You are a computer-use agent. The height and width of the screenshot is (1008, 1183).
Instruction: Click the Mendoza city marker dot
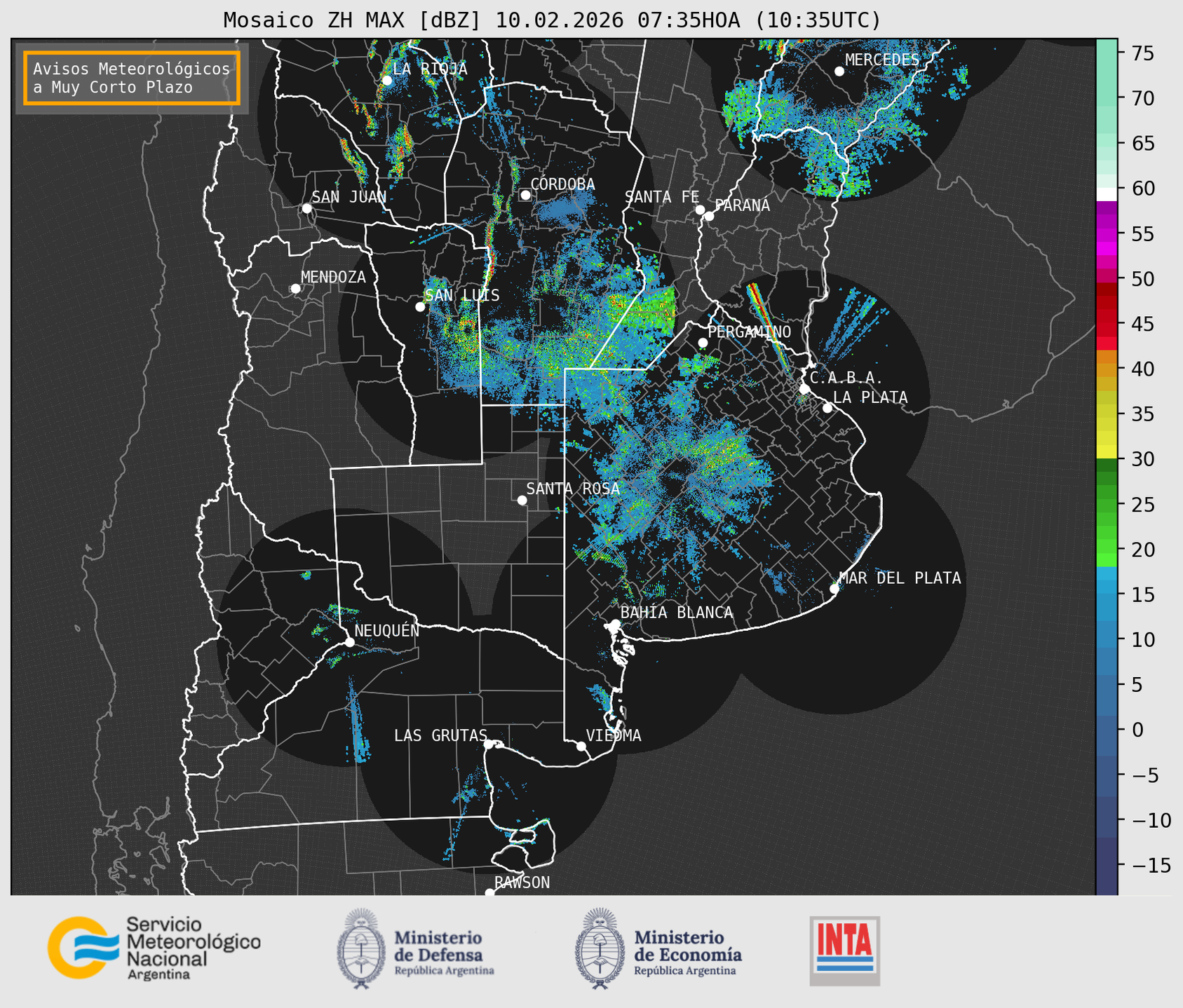click(x=295, y=289)
